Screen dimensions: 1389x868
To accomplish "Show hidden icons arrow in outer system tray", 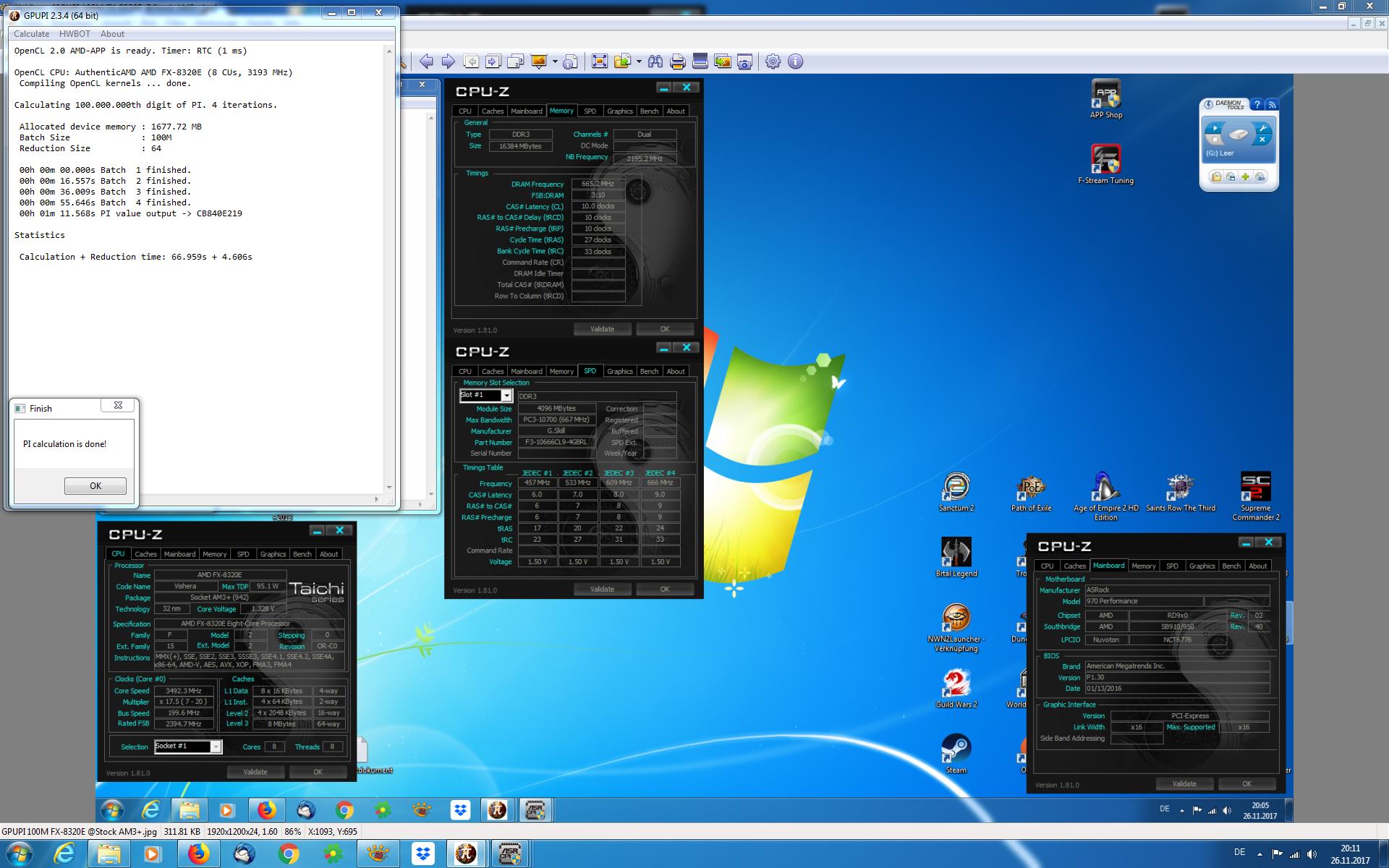I will click(x=1260, y=854).
